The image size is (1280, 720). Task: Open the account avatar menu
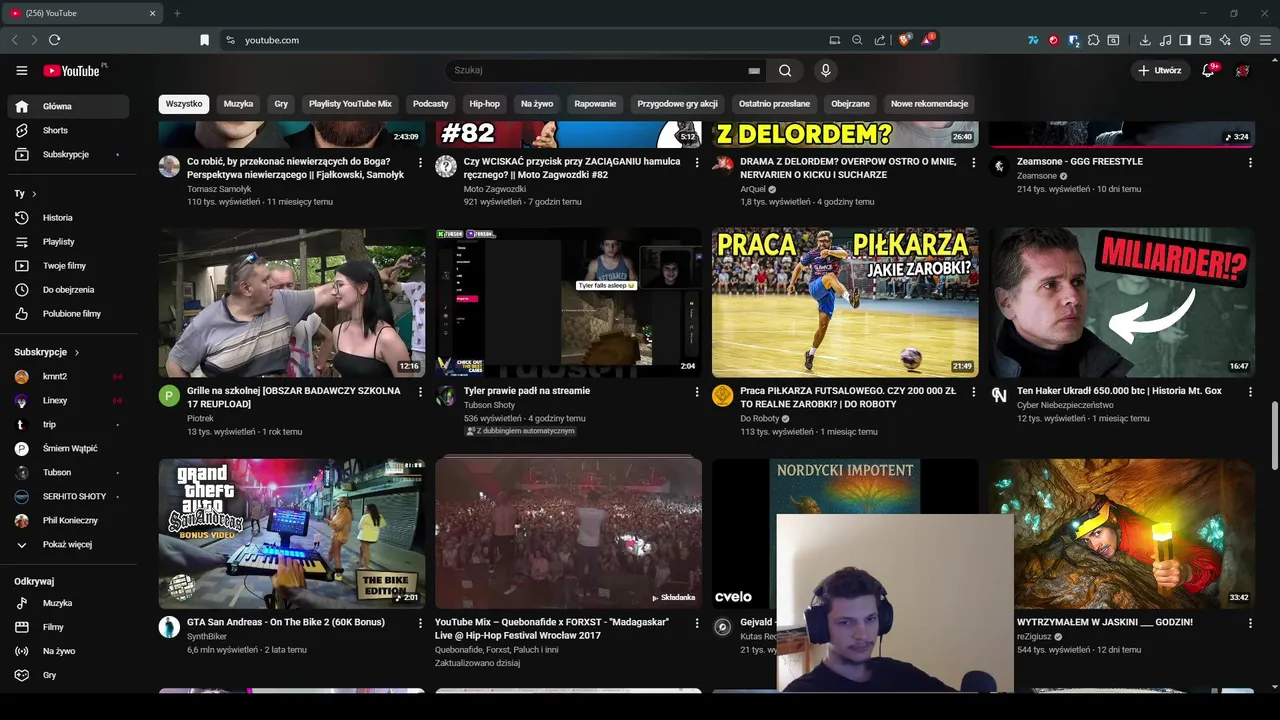coord(1243,71)
